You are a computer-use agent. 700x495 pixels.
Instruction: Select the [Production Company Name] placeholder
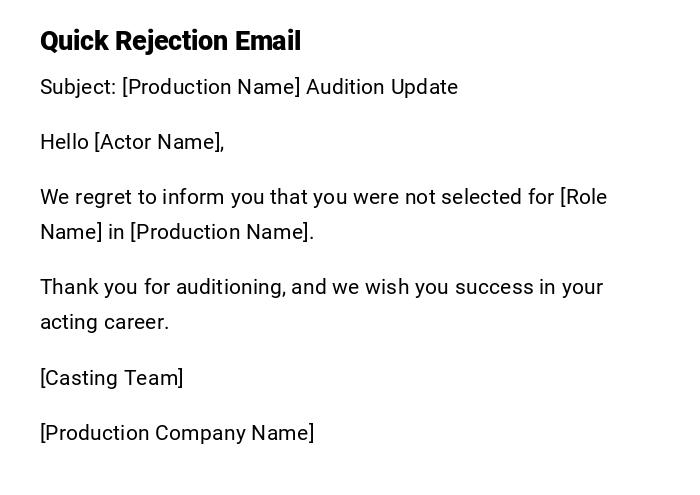pos(177,433)
